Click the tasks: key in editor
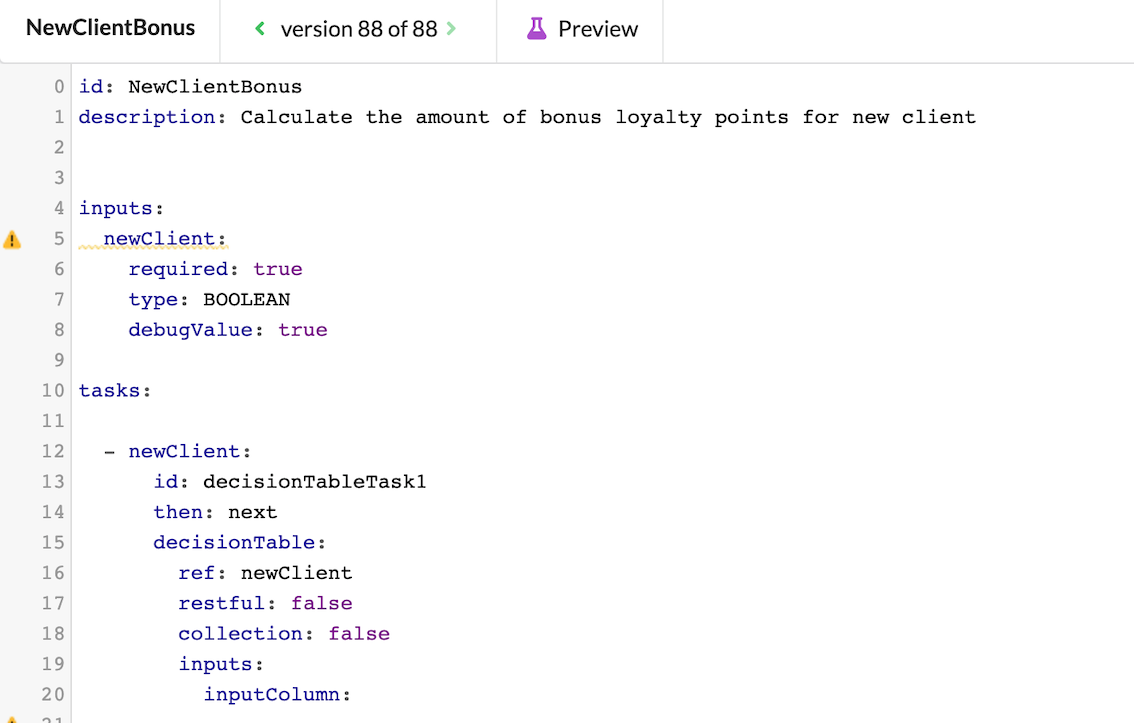1134x723 pixels. 114,390
